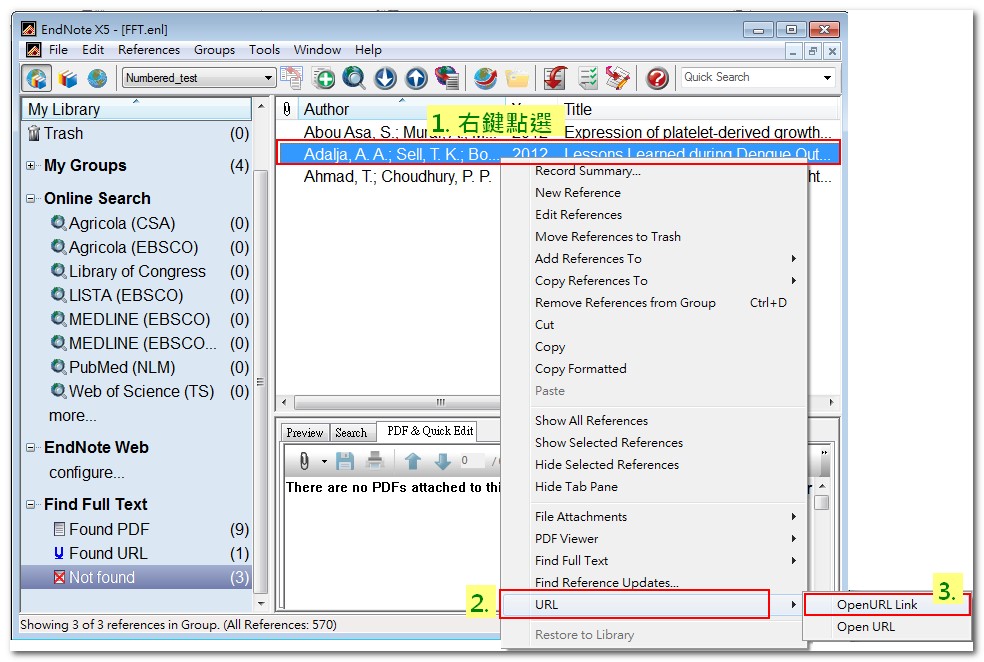Click the Open Link globe with red arrow icon
This screenshot has width=984, height=662.
485,78
